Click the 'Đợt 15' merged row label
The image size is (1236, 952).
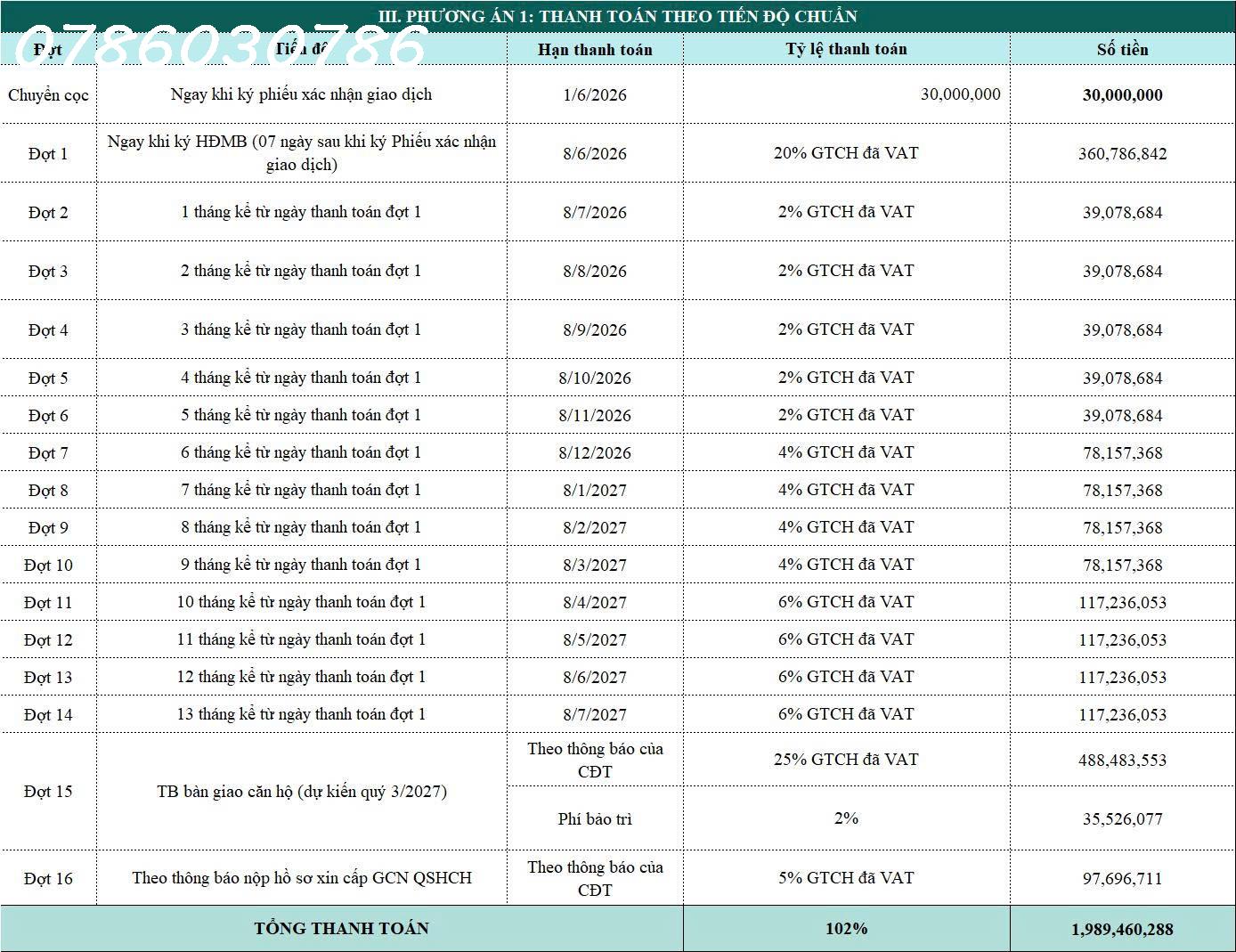[48, 791]
